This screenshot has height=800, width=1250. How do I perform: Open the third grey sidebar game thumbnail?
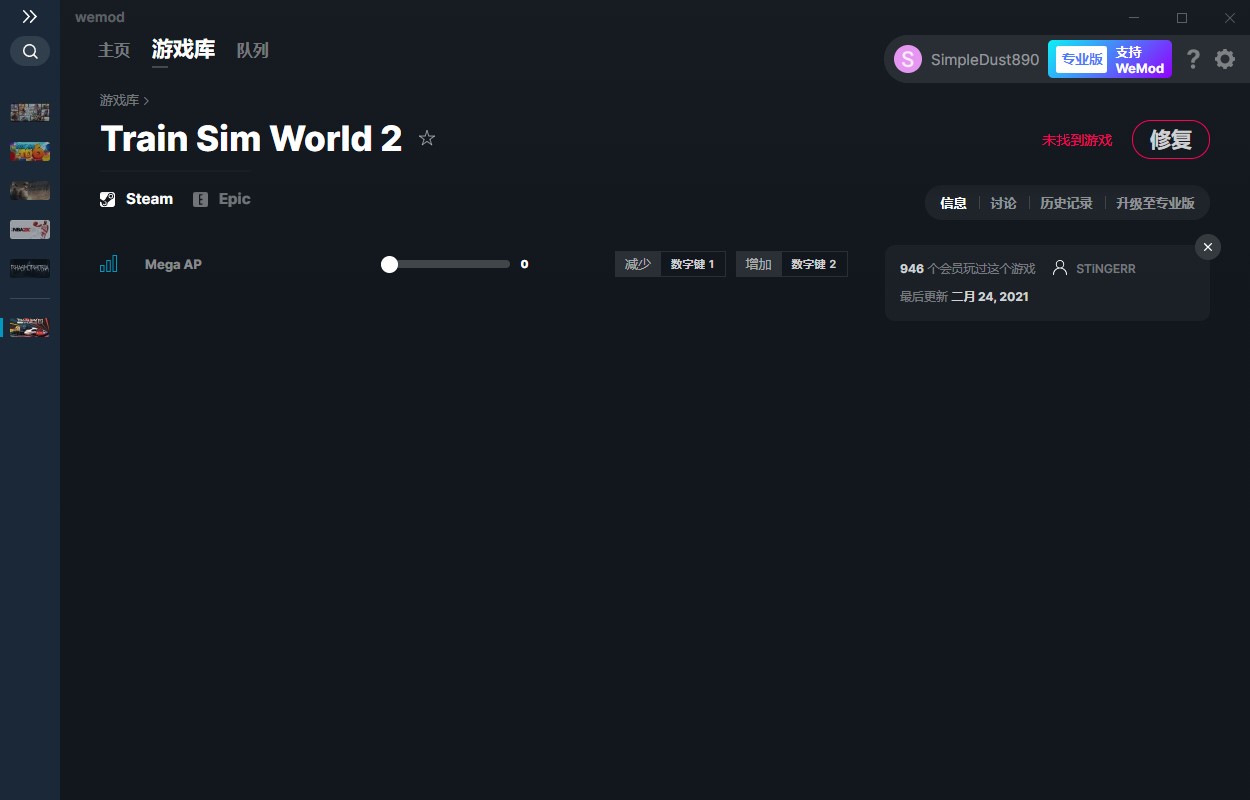(x=30, y=190)
